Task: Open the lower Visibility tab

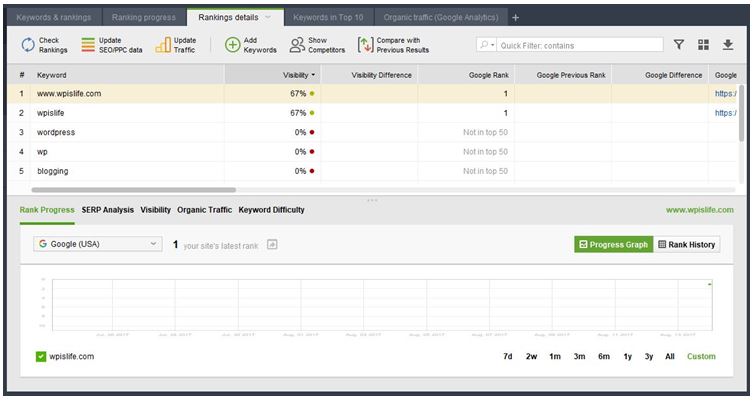Action: [x=155, y=210]
